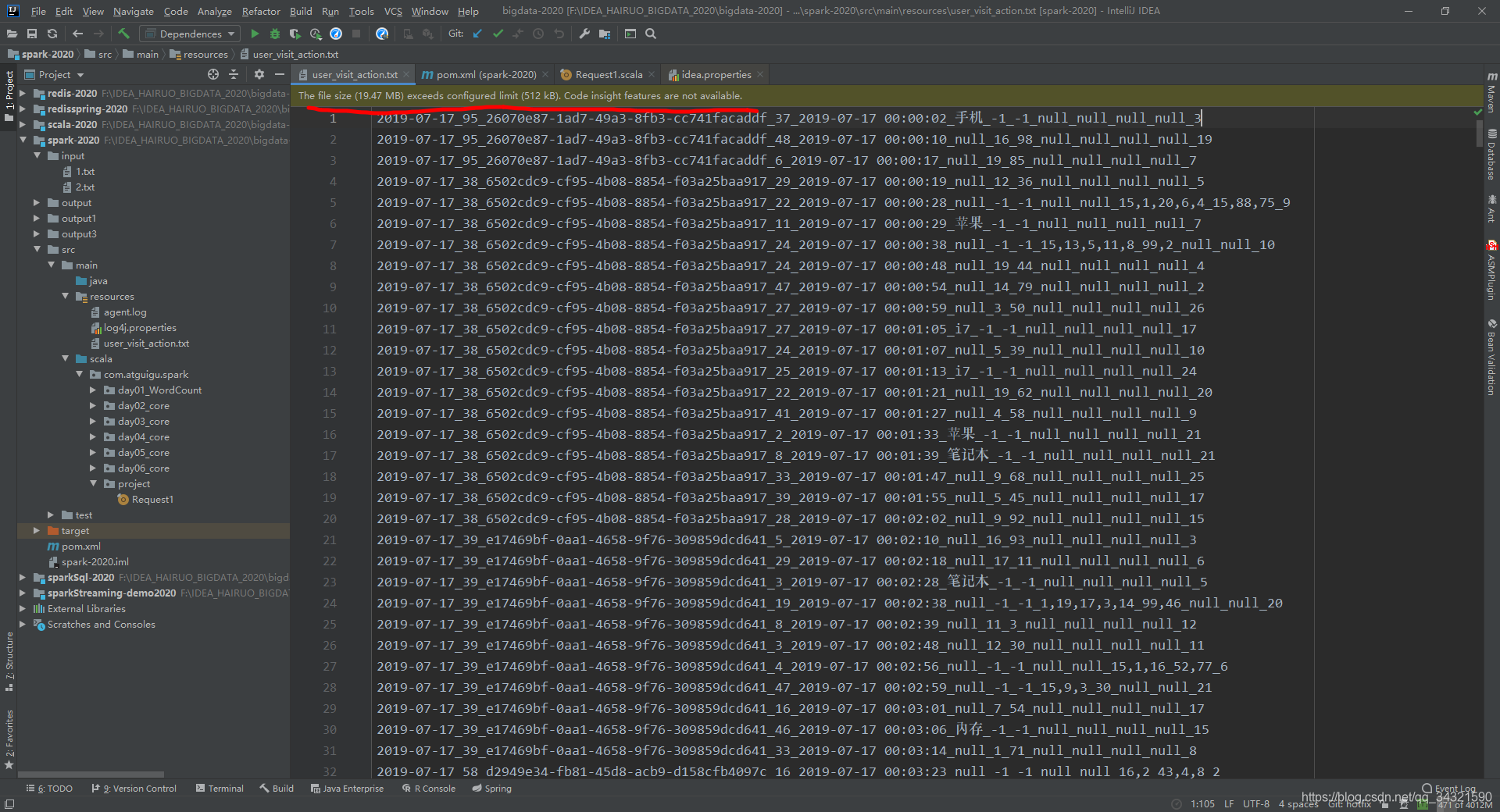Build project using the hammer icon
Screen dimensions: 1500x812
coord(123,34)
